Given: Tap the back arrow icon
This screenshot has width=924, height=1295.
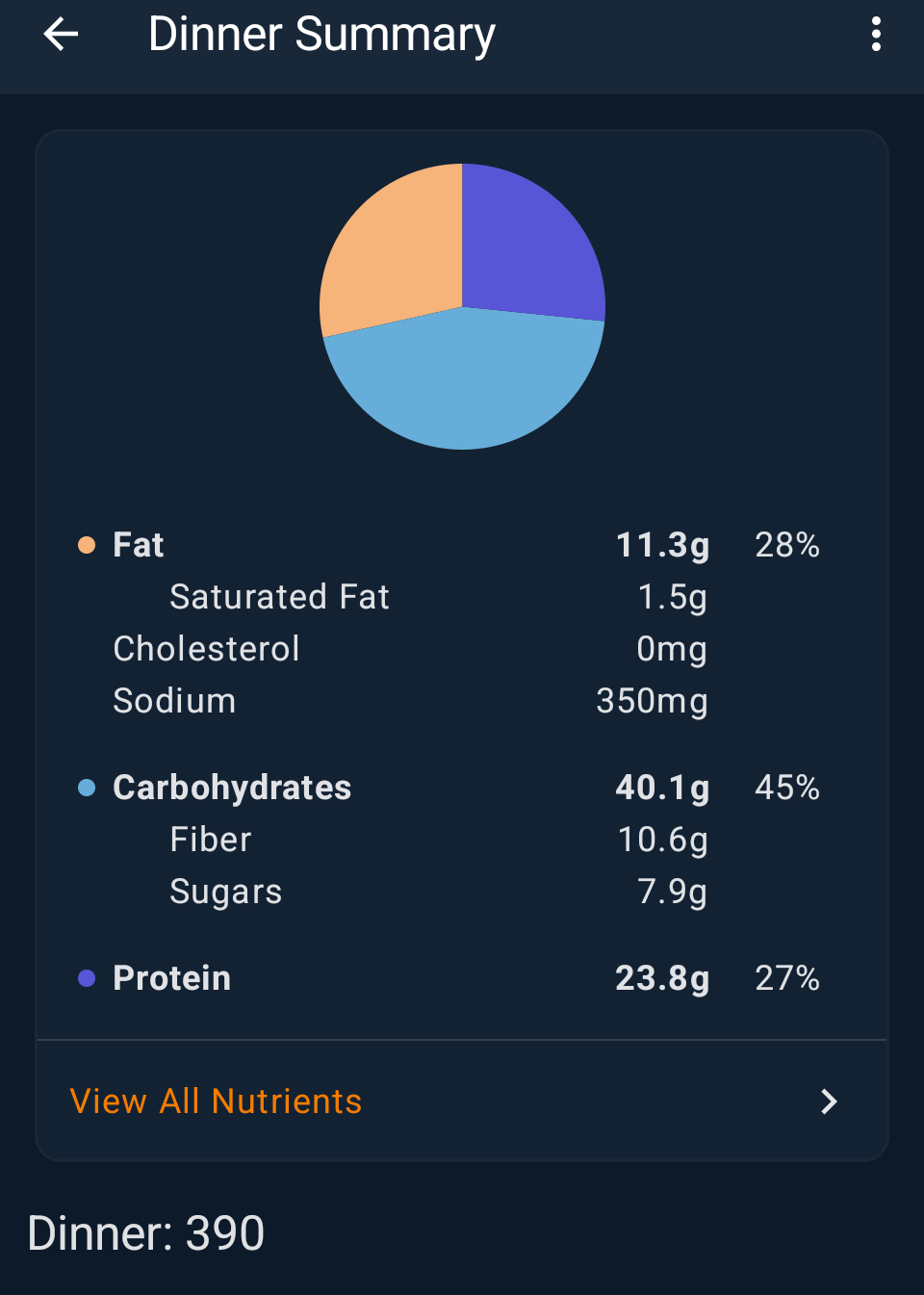Looking at the screenshot, I should (61, 35).
